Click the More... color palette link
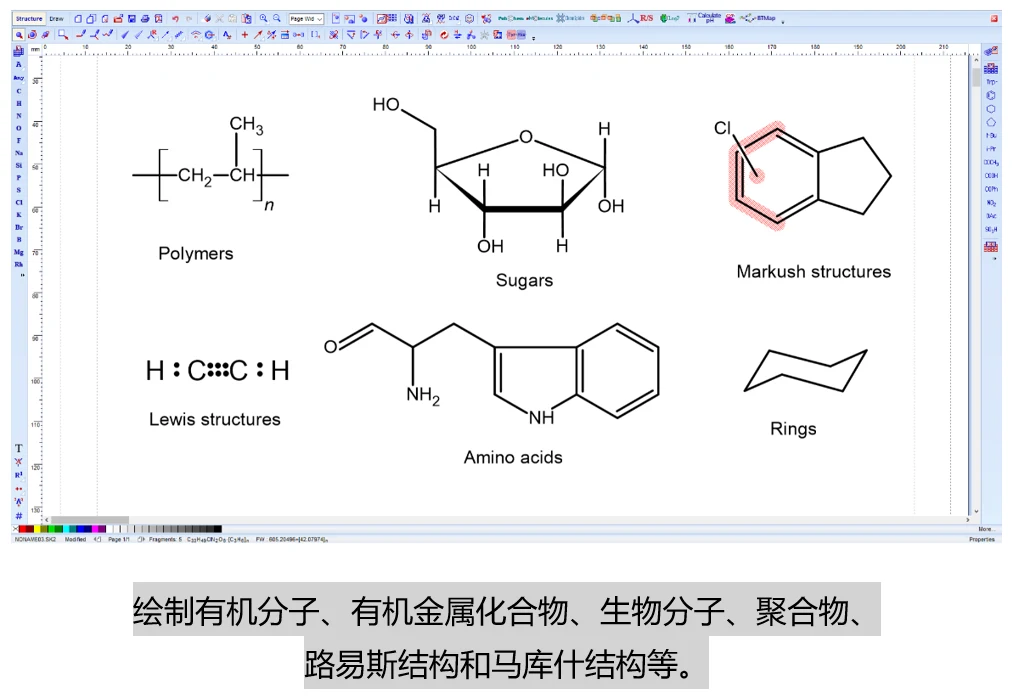 (x=985, y=529)
